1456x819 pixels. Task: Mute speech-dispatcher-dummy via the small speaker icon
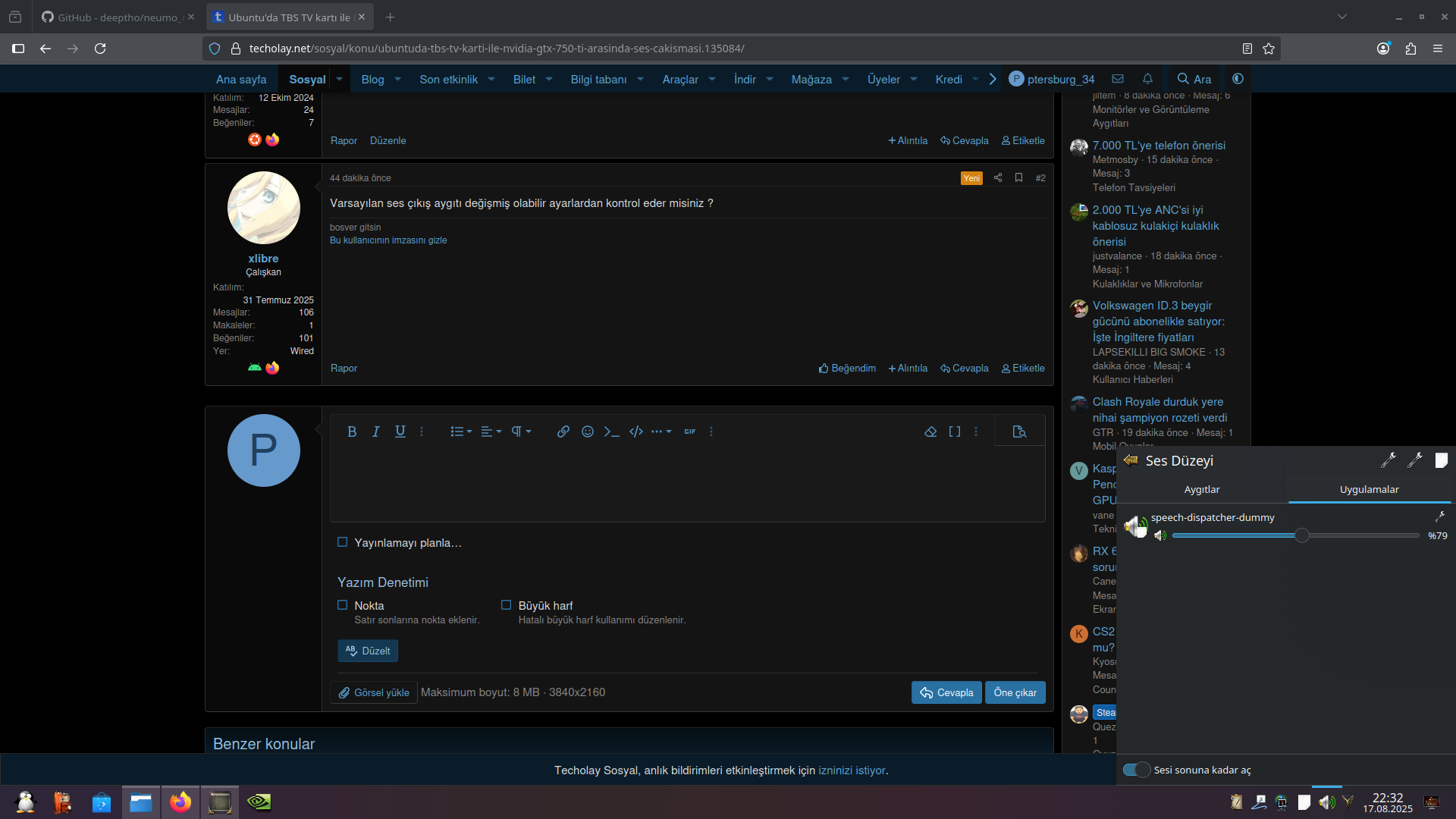(1160, 535)
